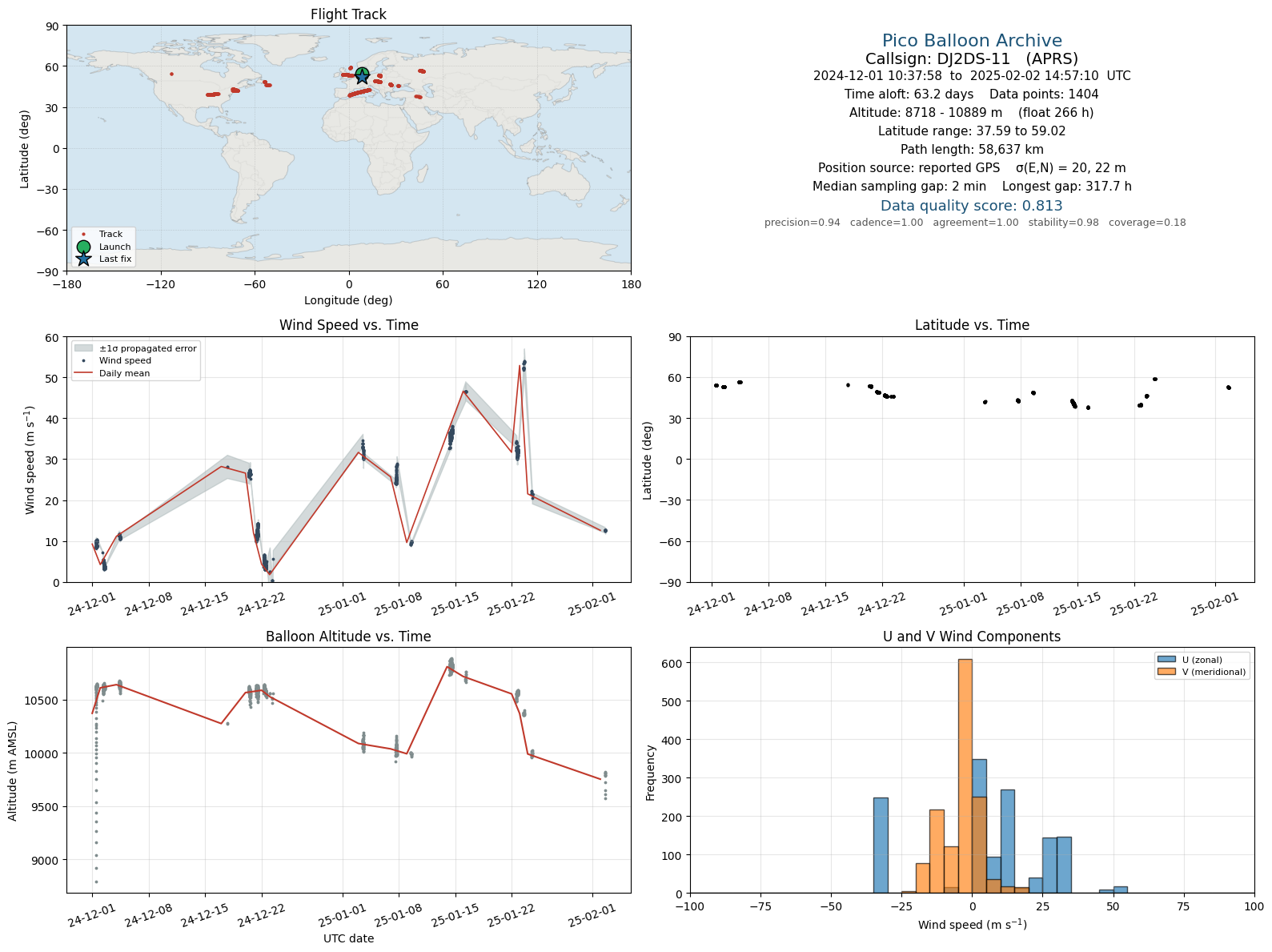1272x952 pixels.
Task: Click the "Time aloft: 63.2 days" line
Action: (x=972, y=94)
